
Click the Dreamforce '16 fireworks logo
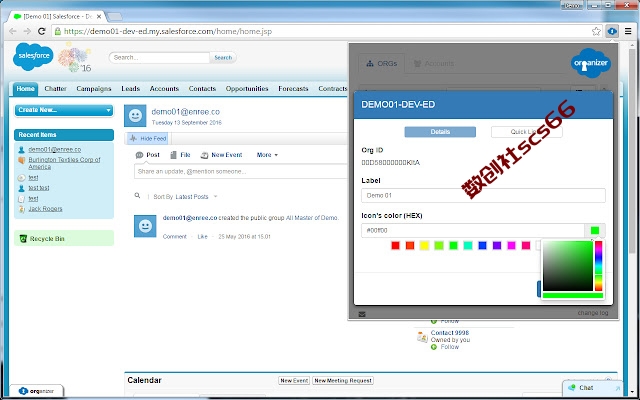75,58
